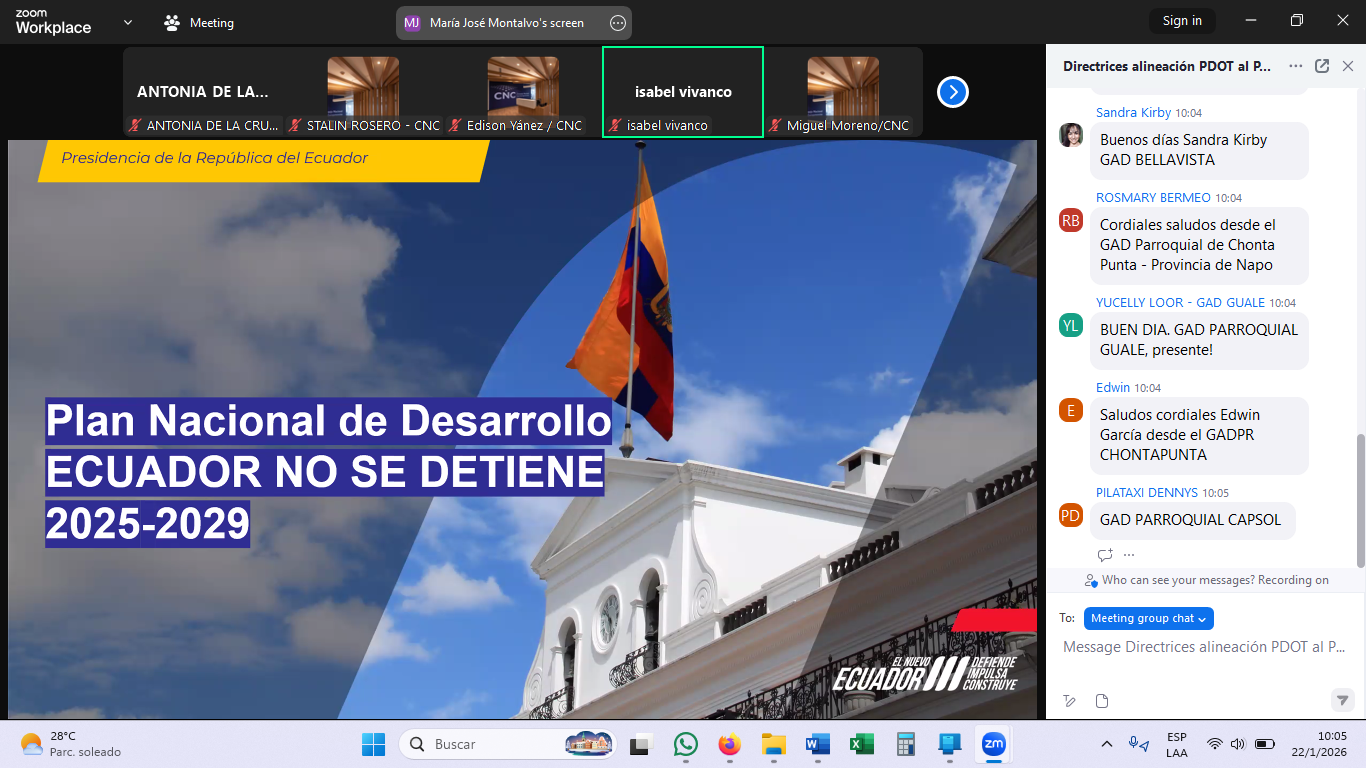Viewport: 1366px width, 768px height.
Task: Expand Zoom Workplace dropdown chevron
Action: pyautogui.click(x=127, y=22)
